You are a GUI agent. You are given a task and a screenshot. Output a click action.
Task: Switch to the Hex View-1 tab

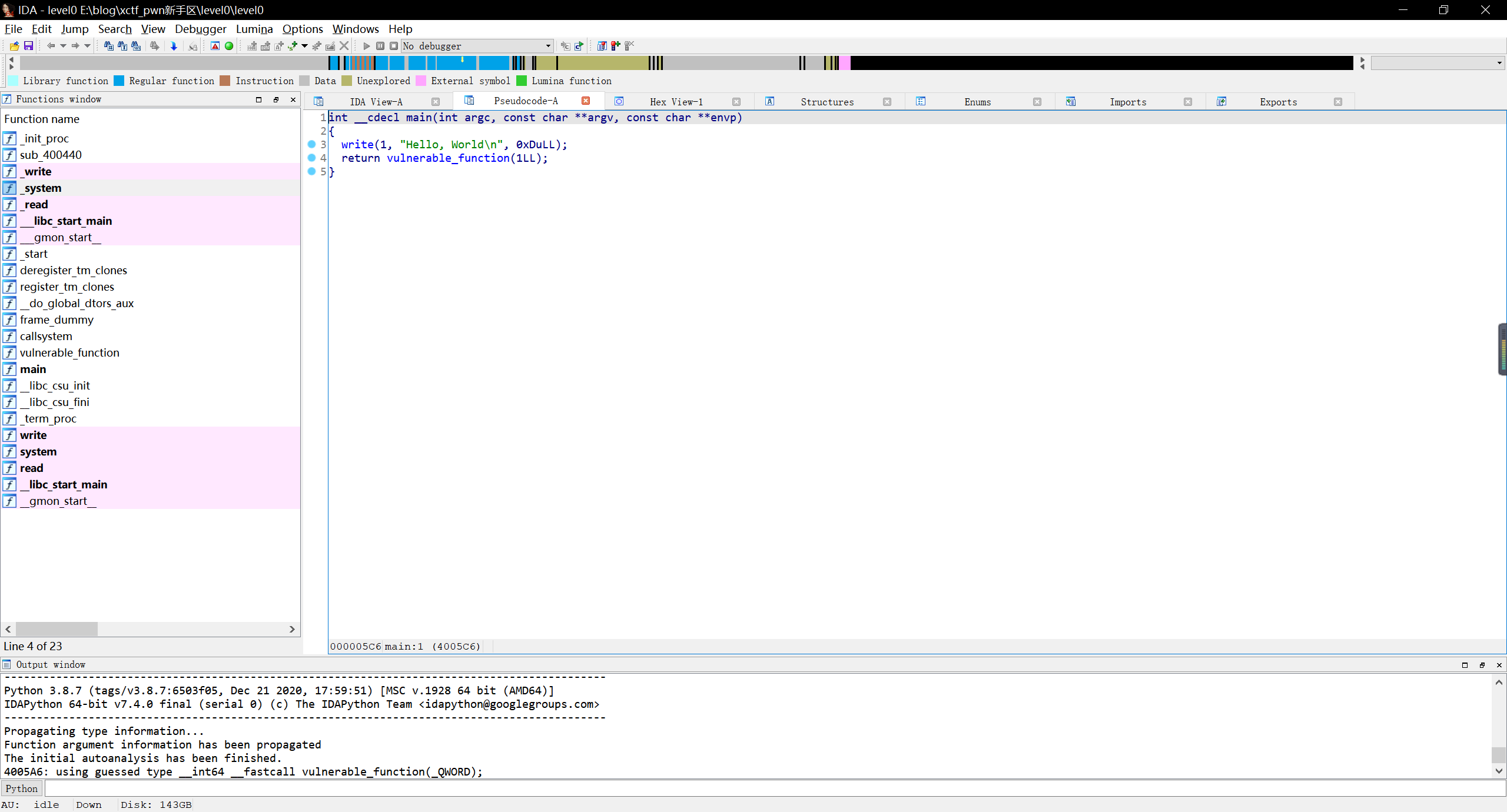point(676,102)
